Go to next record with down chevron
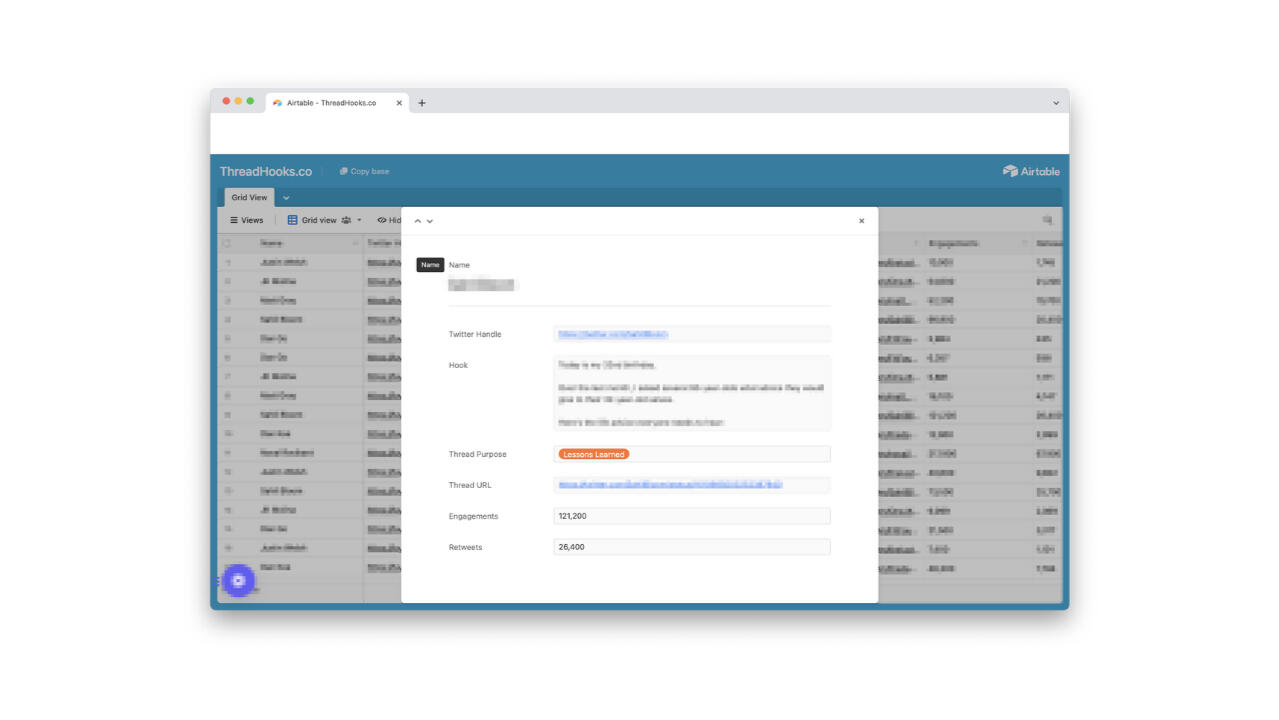 coord(430,221)
